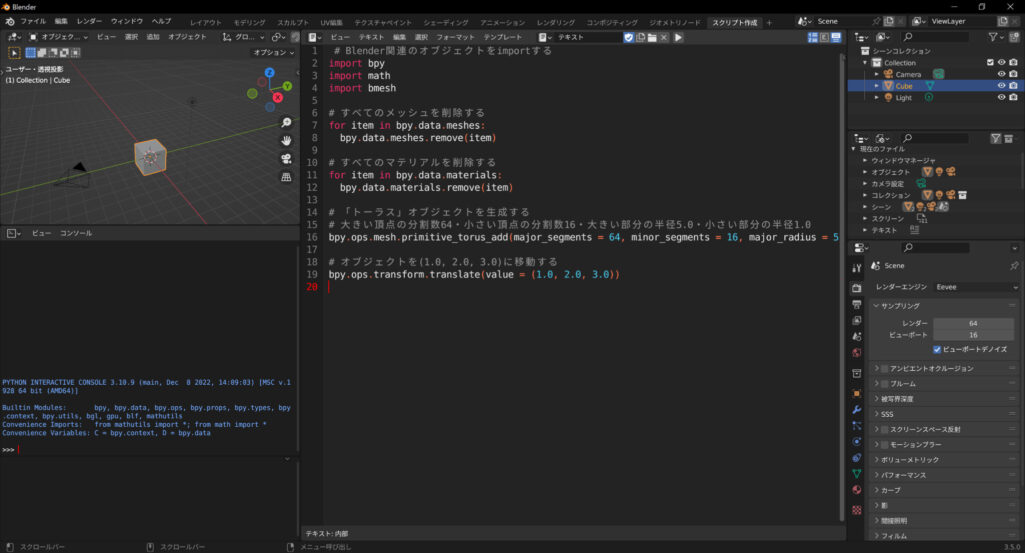Open render engine Eevee dropdown
The width and height of the screenshot is (1025, 553).
click(x=976, y=287)
